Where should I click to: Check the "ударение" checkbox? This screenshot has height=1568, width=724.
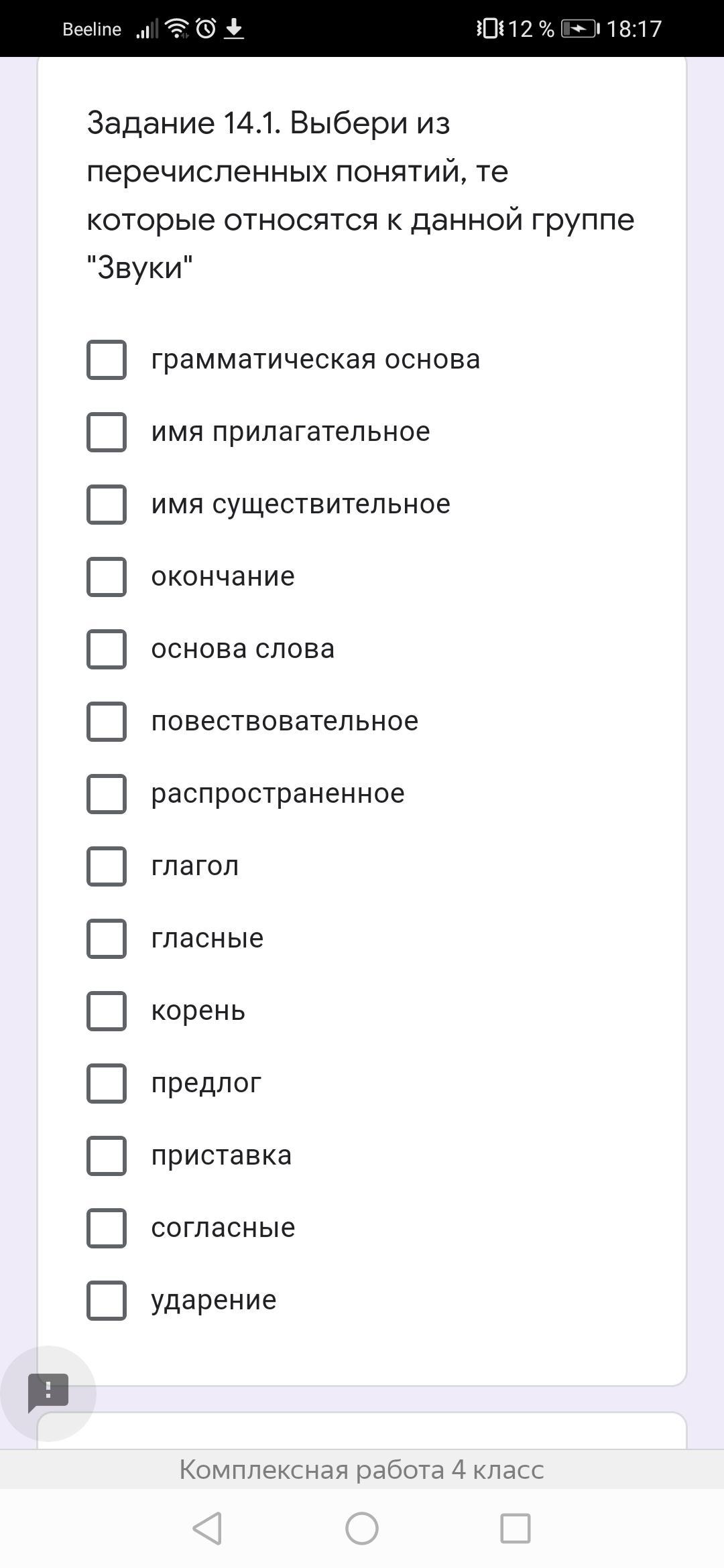(x=107, y=1301)
